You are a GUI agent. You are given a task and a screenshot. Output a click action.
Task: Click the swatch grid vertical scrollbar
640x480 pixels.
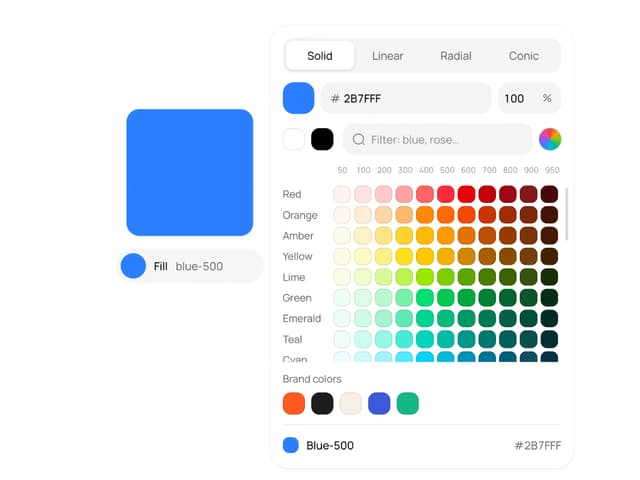567,214
